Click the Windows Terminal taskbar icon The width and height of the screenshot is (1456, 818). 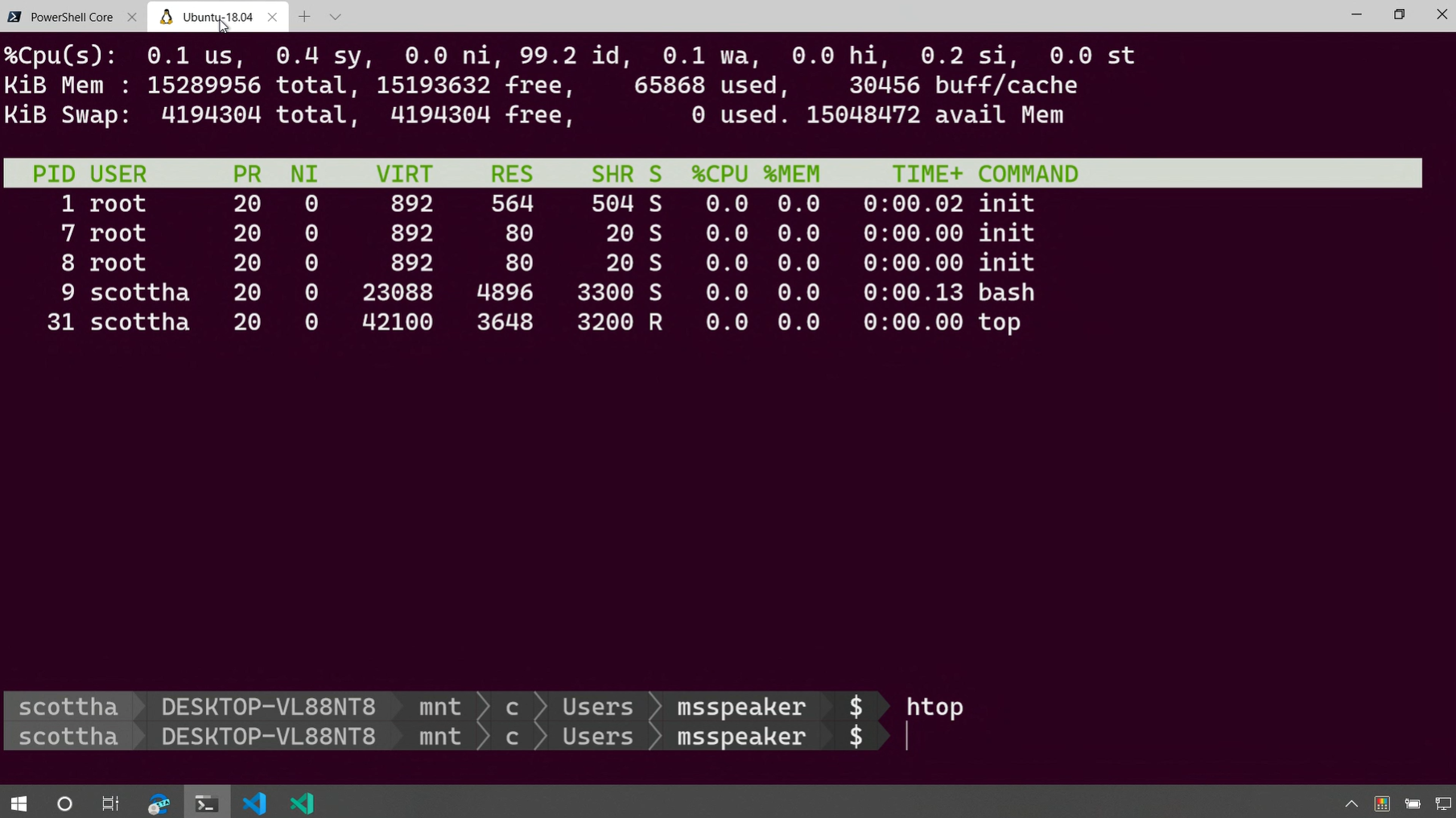(x=206, y=804)
